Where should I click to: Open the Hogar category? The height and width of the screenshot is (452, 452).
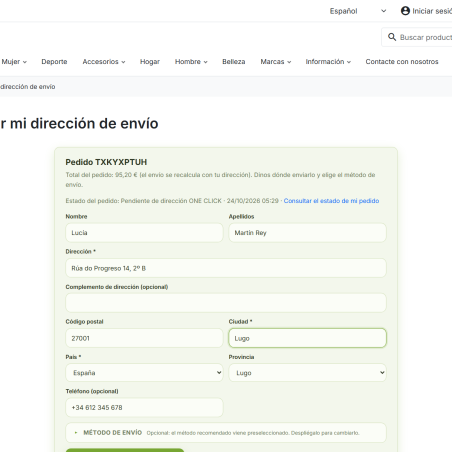(x=150, y=62)
